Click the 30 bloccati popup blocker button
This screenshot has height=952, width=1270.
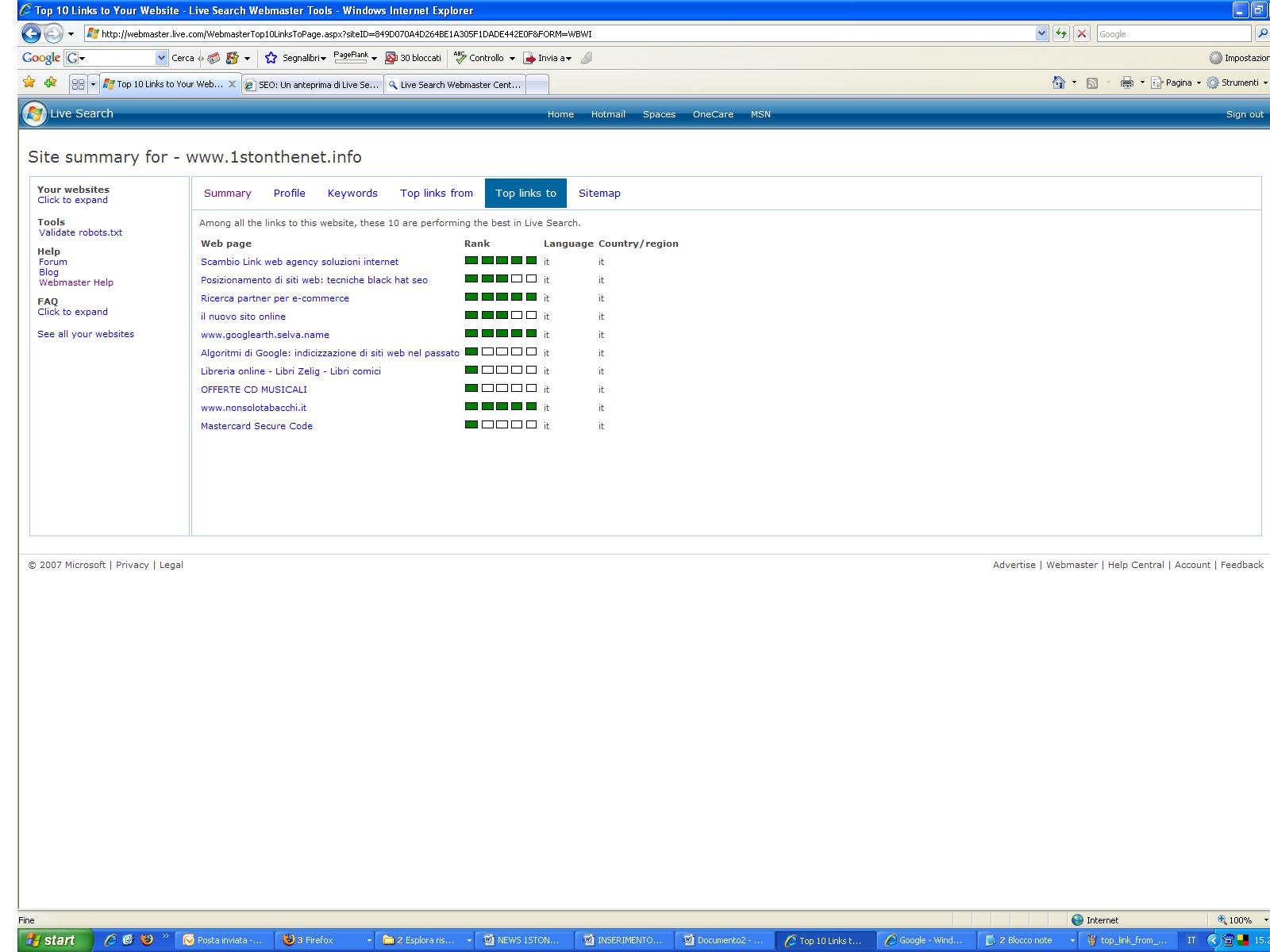point(413,58)
